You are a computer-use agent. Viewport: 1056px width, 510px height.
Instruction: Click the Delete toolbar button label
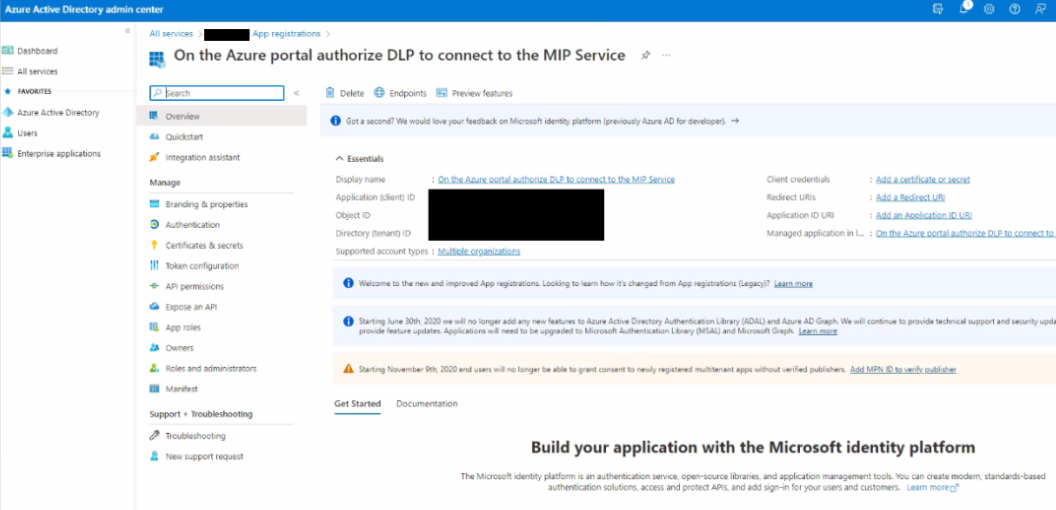coord(352,94)
